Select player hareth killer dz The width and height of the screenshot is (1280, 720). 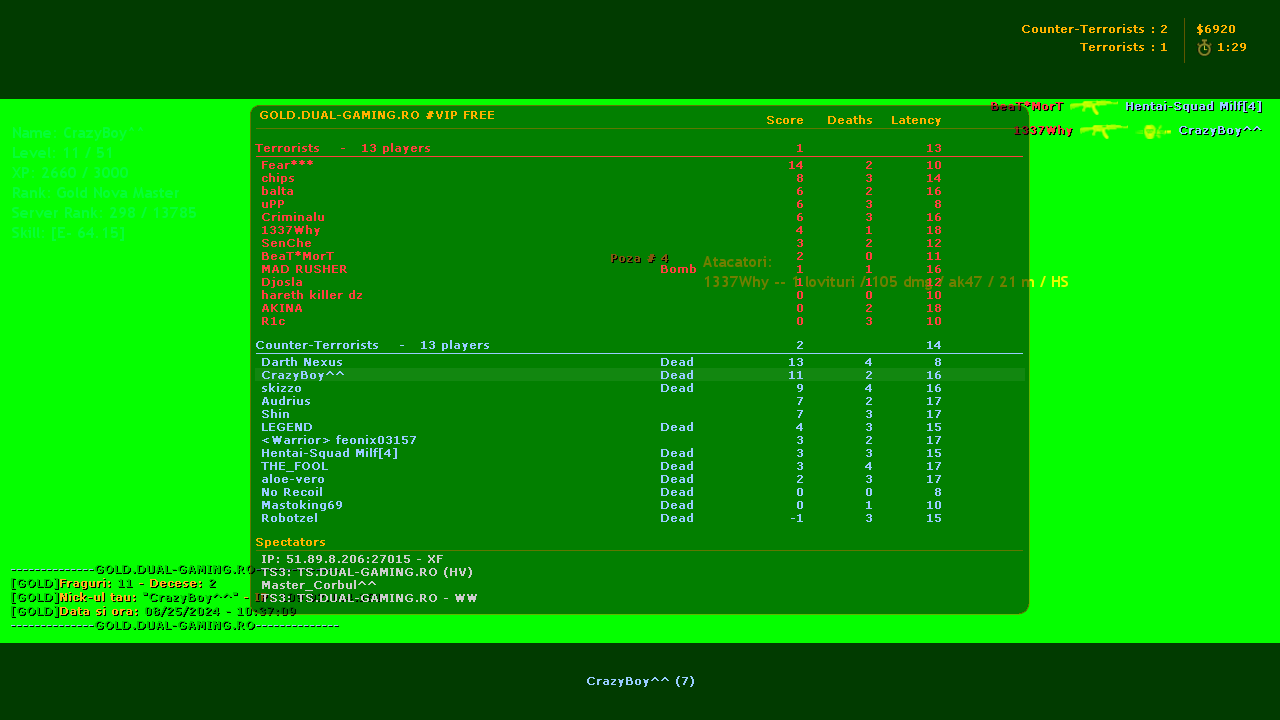(x=312, y=295)
